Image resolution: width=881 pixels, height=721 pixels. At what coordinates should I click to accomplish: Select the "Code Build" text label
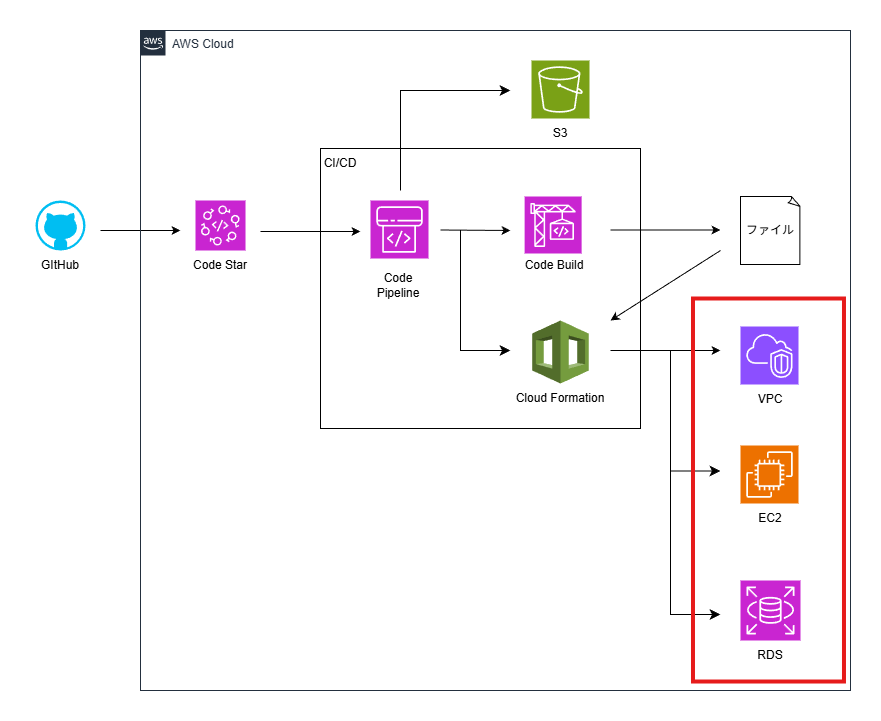[554, 265]
